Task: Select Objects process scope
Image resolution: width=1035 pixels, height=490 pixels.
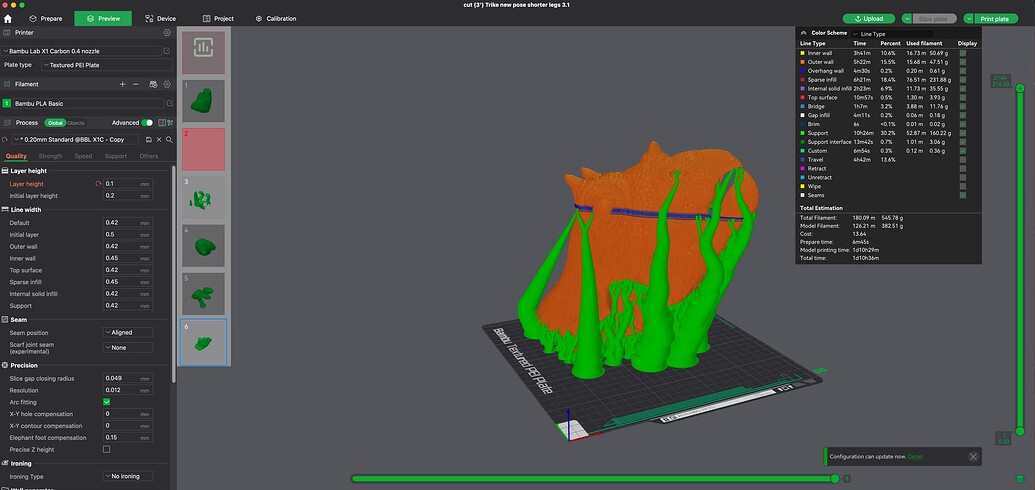Action: pyautogui.click(x=76, y=123)
